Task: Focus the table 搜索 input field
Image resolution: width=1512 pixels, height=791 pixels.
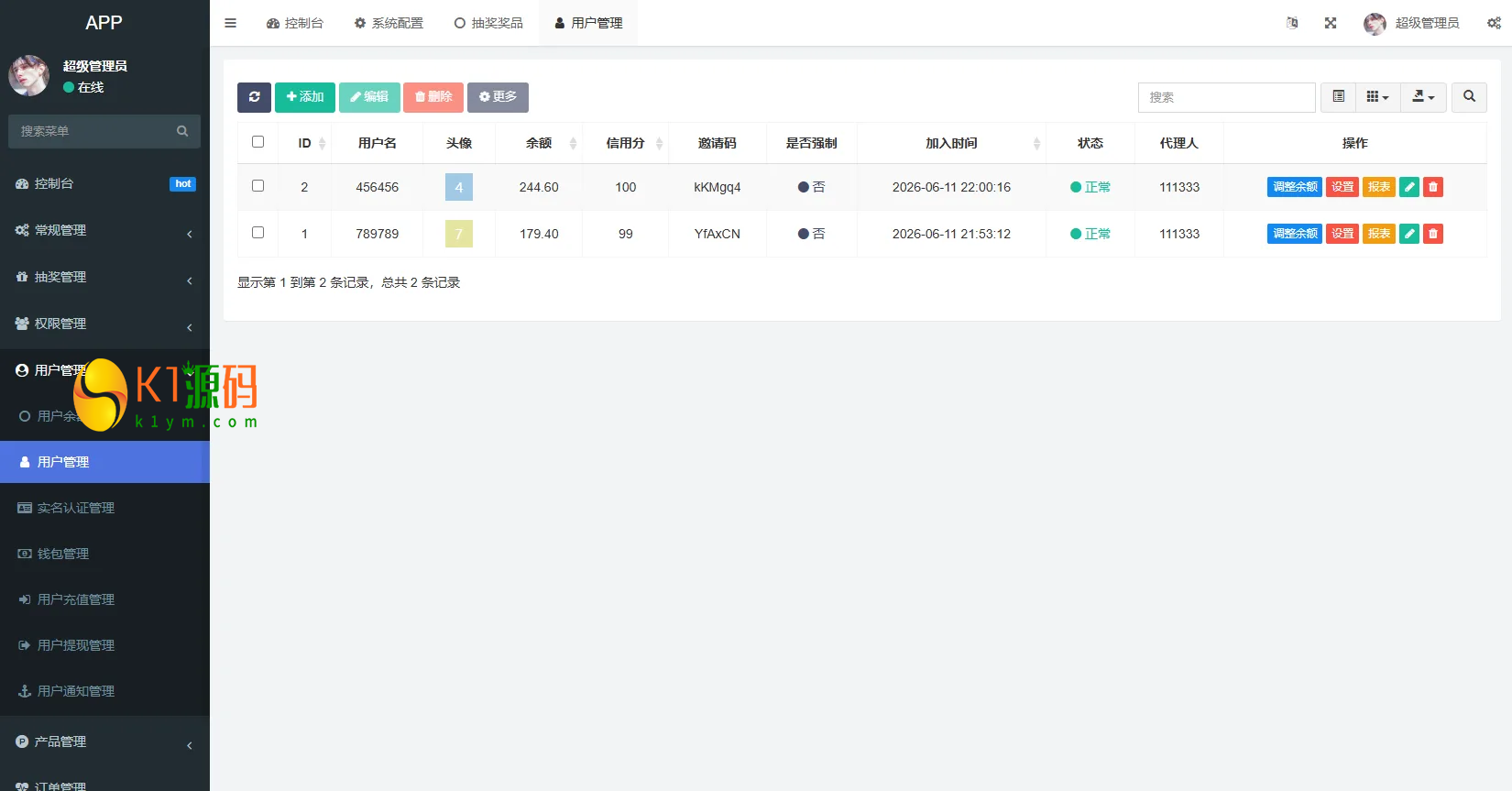Action: click(x=1227, y=97)
